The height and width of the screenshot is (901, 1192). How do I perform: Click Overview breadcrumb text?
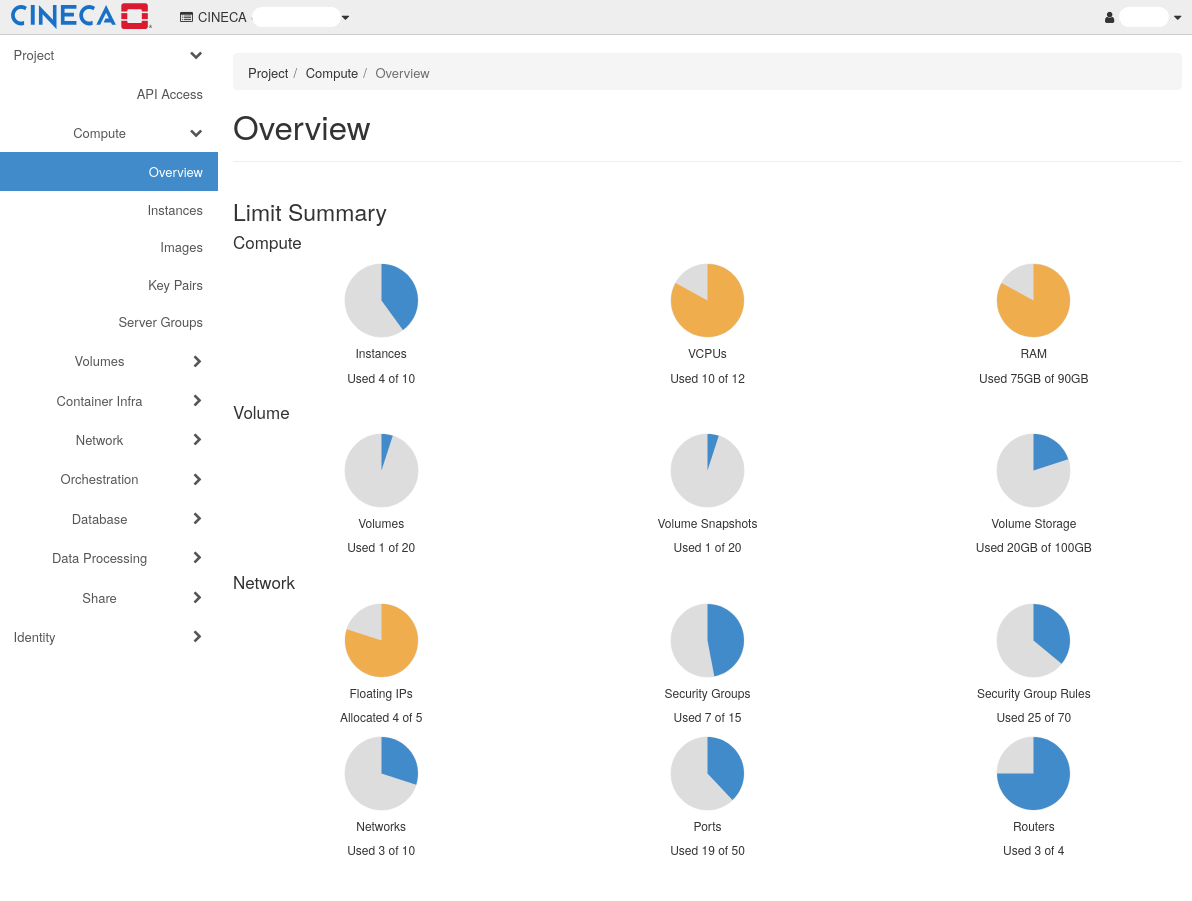402,73
